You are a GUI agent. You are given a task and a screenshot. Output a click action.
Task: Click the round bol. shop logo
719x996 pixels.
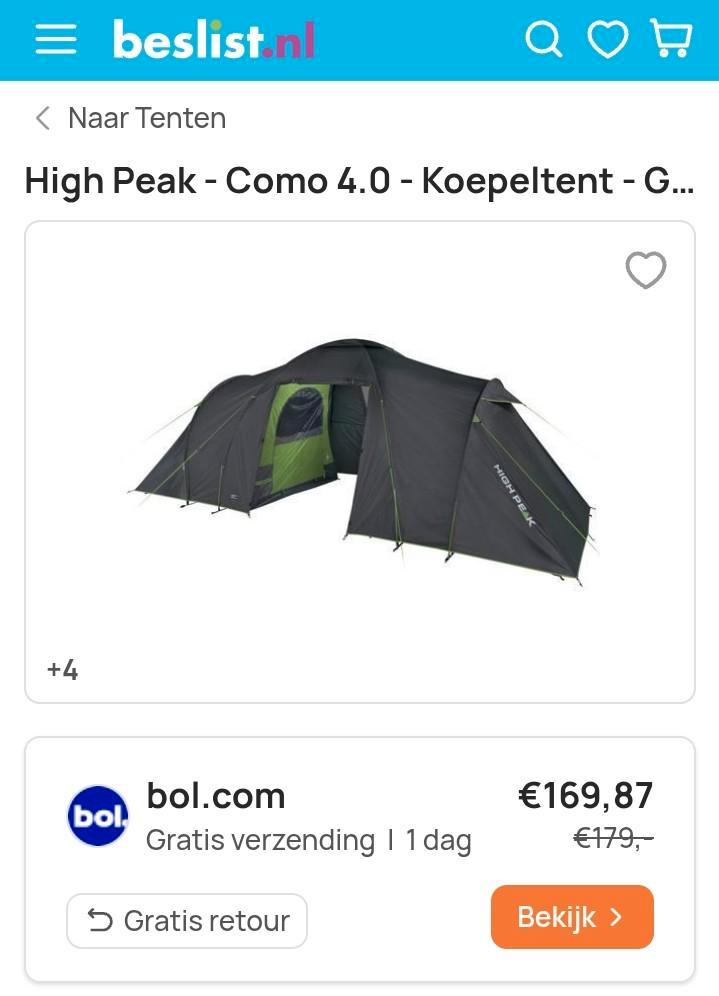[98, 816]
